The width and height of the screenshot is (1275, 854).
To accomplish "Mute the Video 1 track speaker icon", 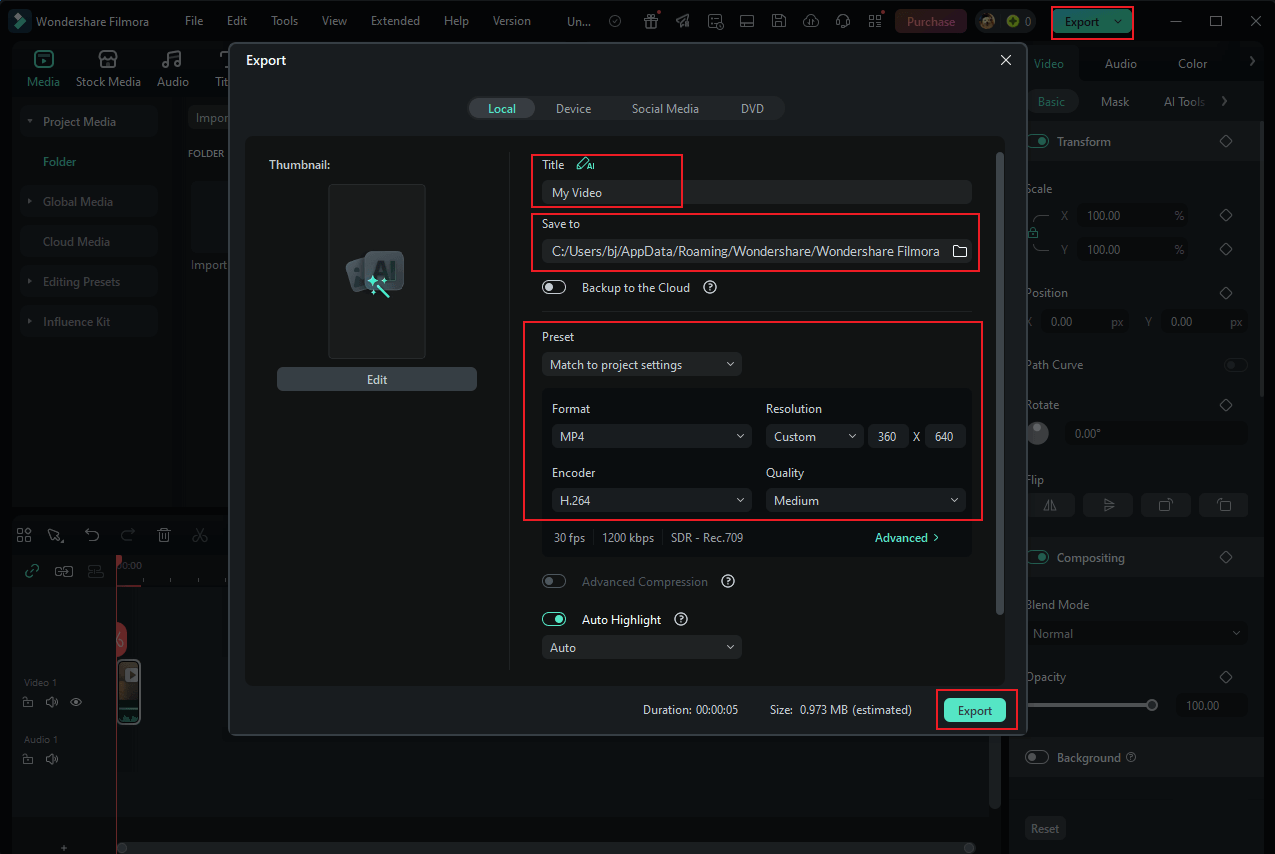I will [x=52, y=702].
